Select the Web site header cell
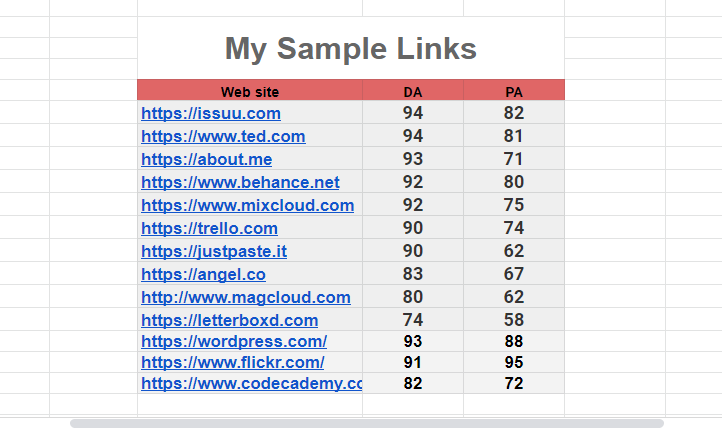The width and height of the screenshot is (722, 428). coord(250,92)
